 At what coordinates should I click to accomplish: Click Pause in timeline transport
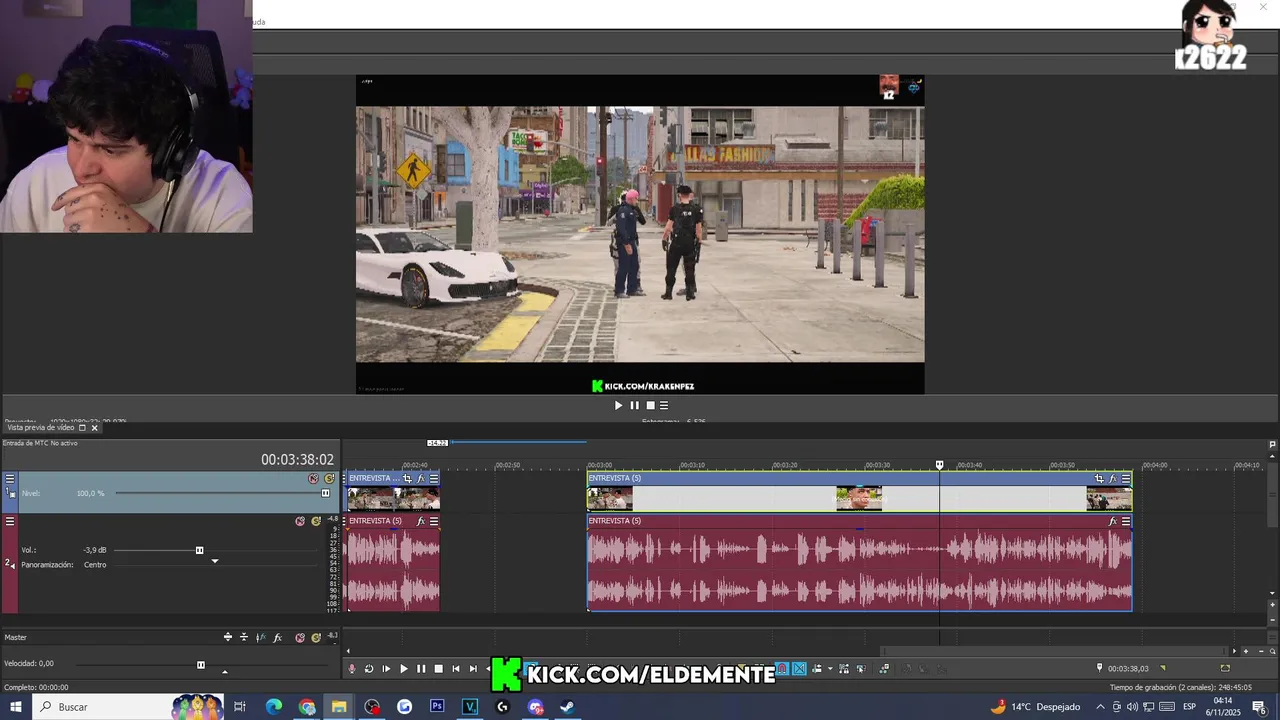(x=421, y=669)
